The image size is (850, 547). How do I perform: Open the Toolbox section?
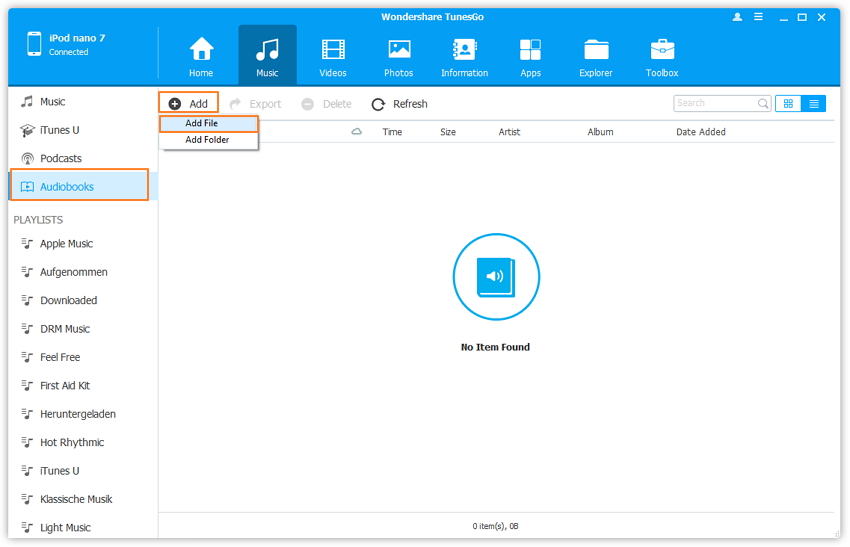click(x=662, y=55)
